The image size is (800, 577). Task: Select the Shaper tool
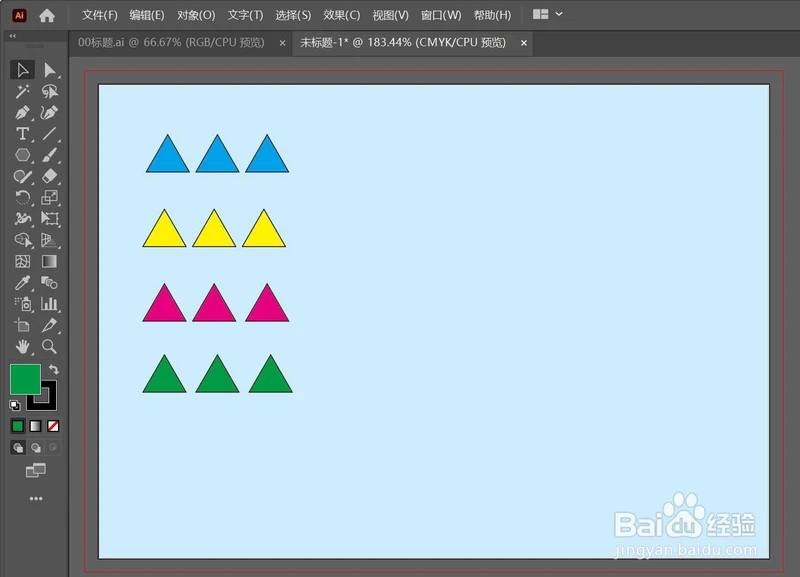point(22,177)
